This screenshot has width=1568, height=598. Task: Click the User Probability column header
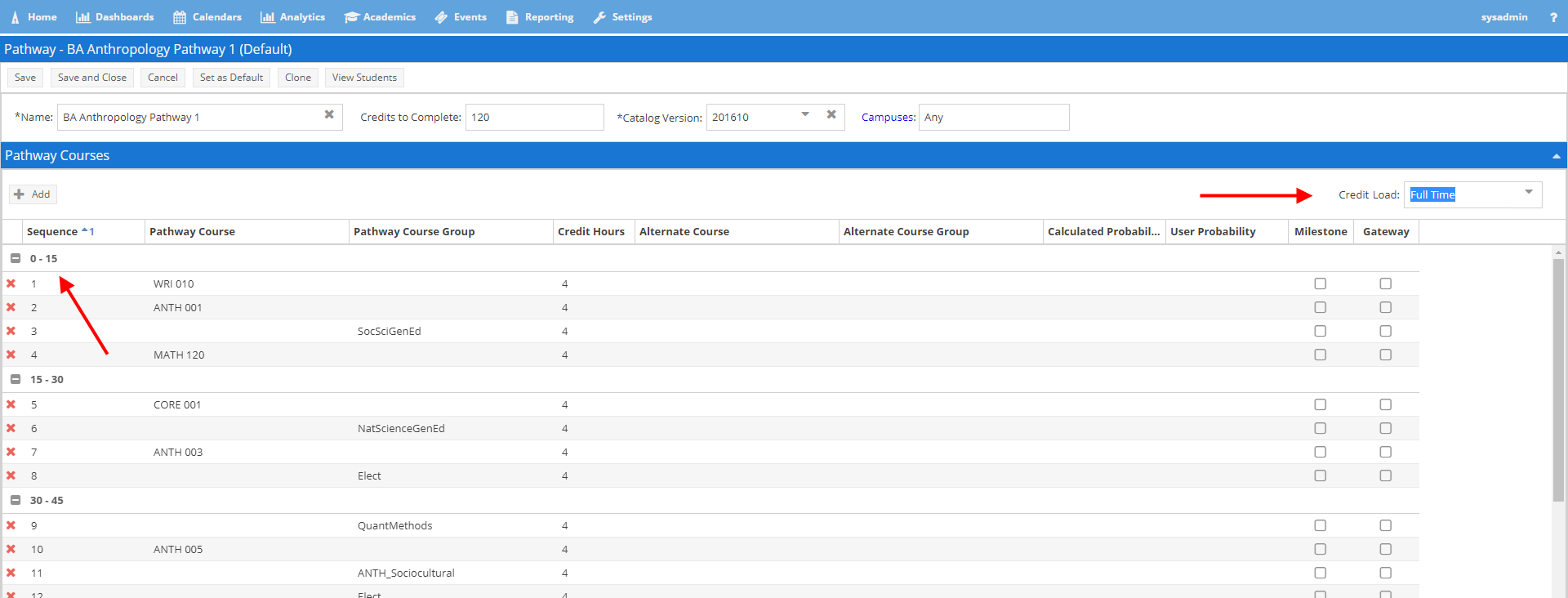1227,232
